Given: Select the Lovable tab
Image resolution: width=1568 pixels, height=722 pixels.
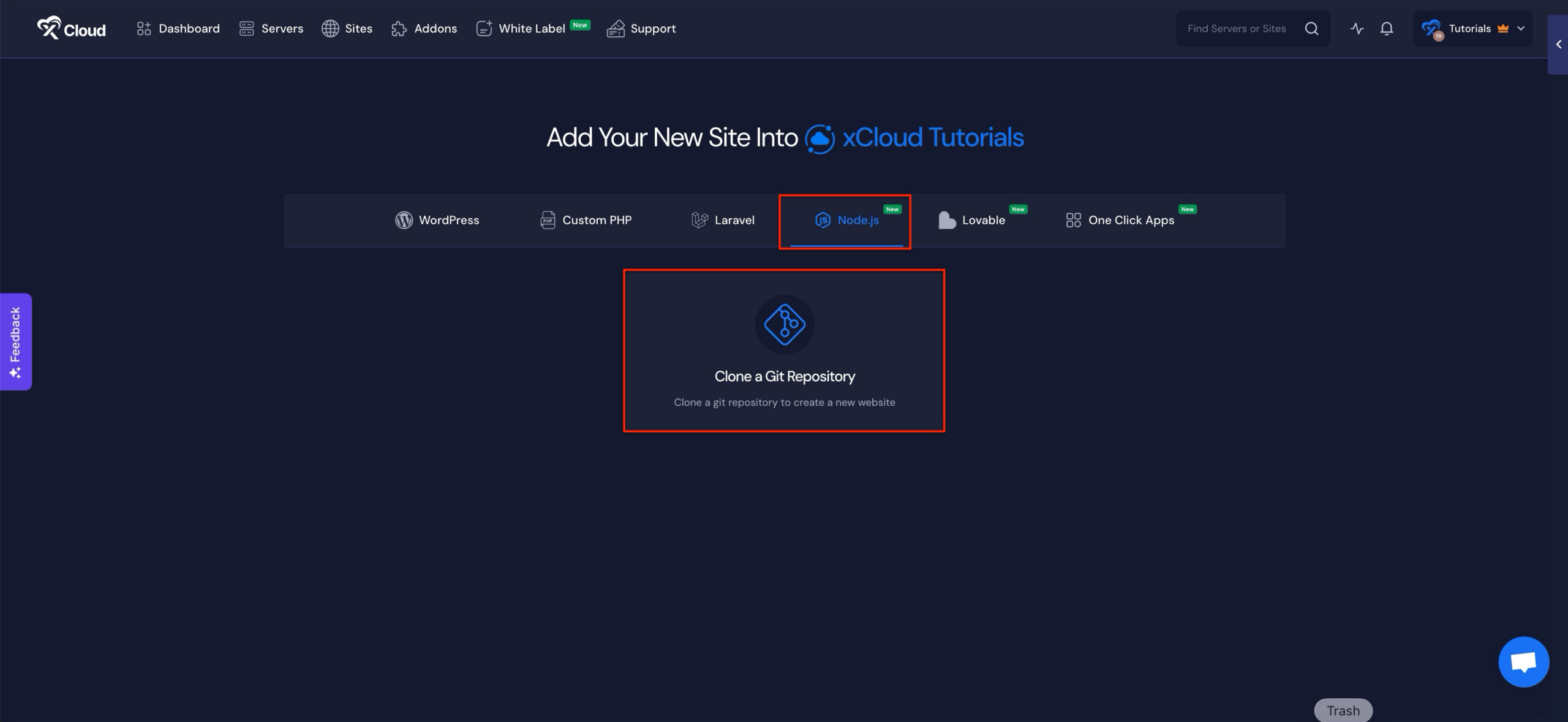Looking at the screenshot, I should 972,220.
